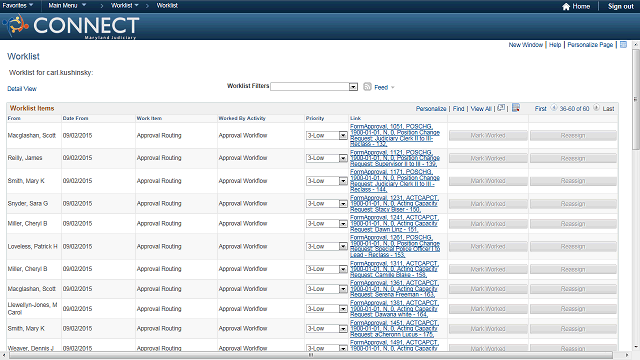
Task: Open the grid zoom popup icon
Action: 501,108
